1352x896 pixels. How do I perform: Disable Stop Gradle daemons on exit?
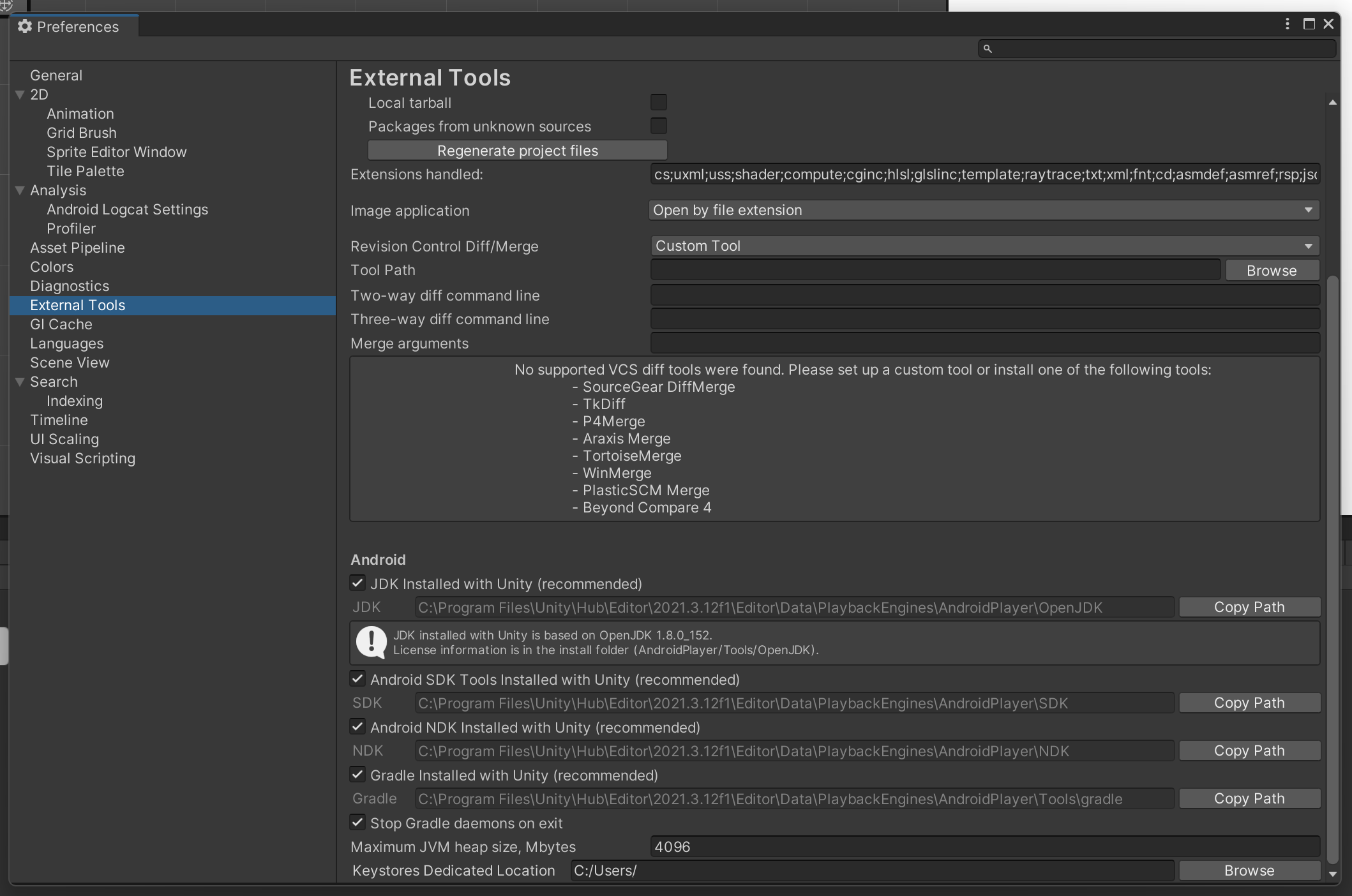[x=357, y=823]
